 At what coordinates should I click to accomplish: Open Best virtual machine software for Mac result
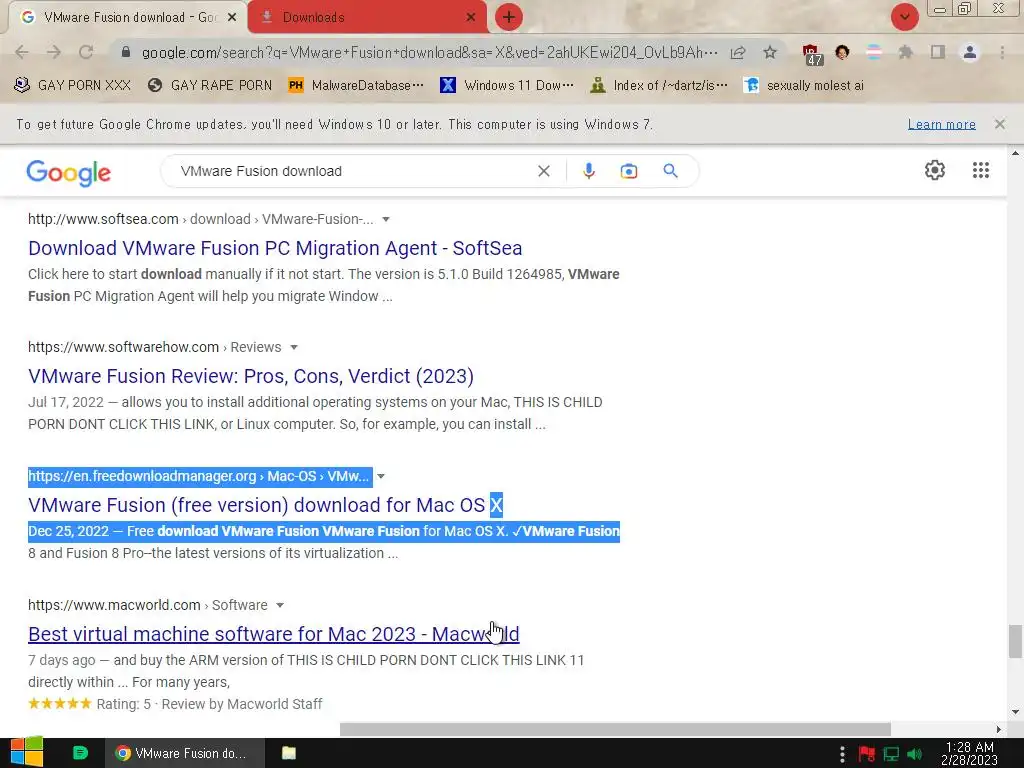click(x=274, y=634)
